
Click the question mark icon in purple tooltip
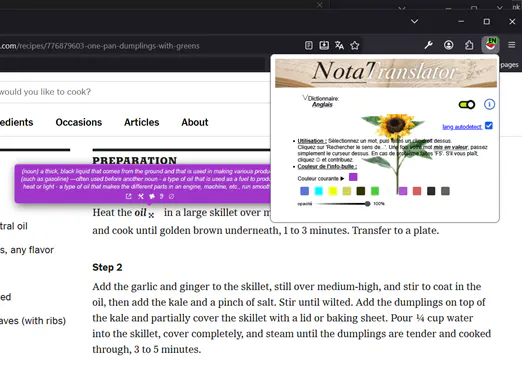coord(162,196)
